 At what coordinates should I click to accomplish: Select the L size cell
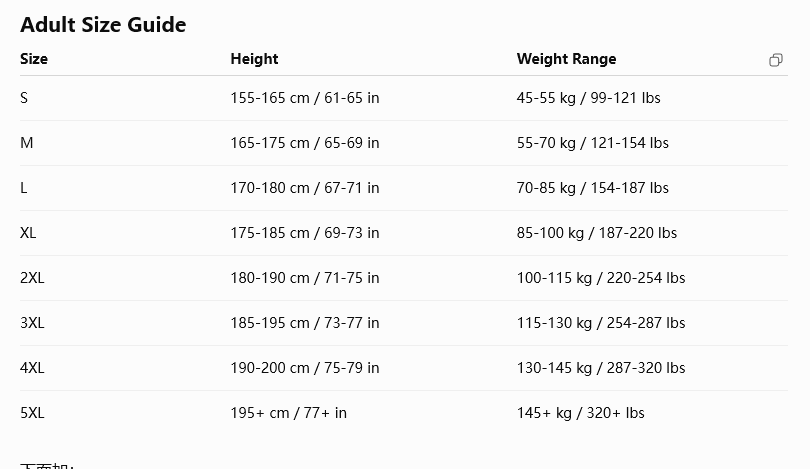[24, 188]
